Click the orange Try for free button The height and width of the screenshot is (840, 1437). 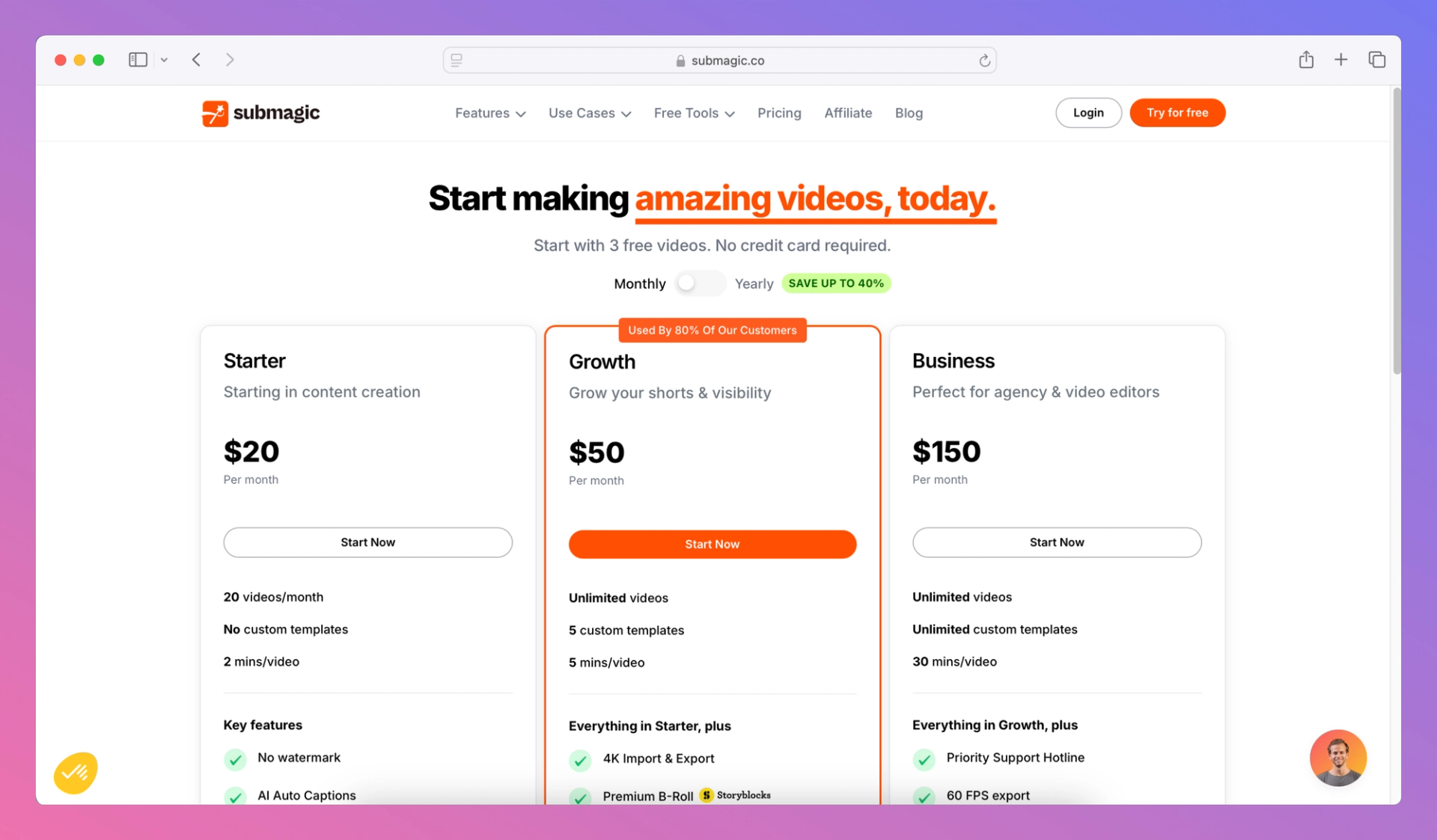(x=1177, y=112)
